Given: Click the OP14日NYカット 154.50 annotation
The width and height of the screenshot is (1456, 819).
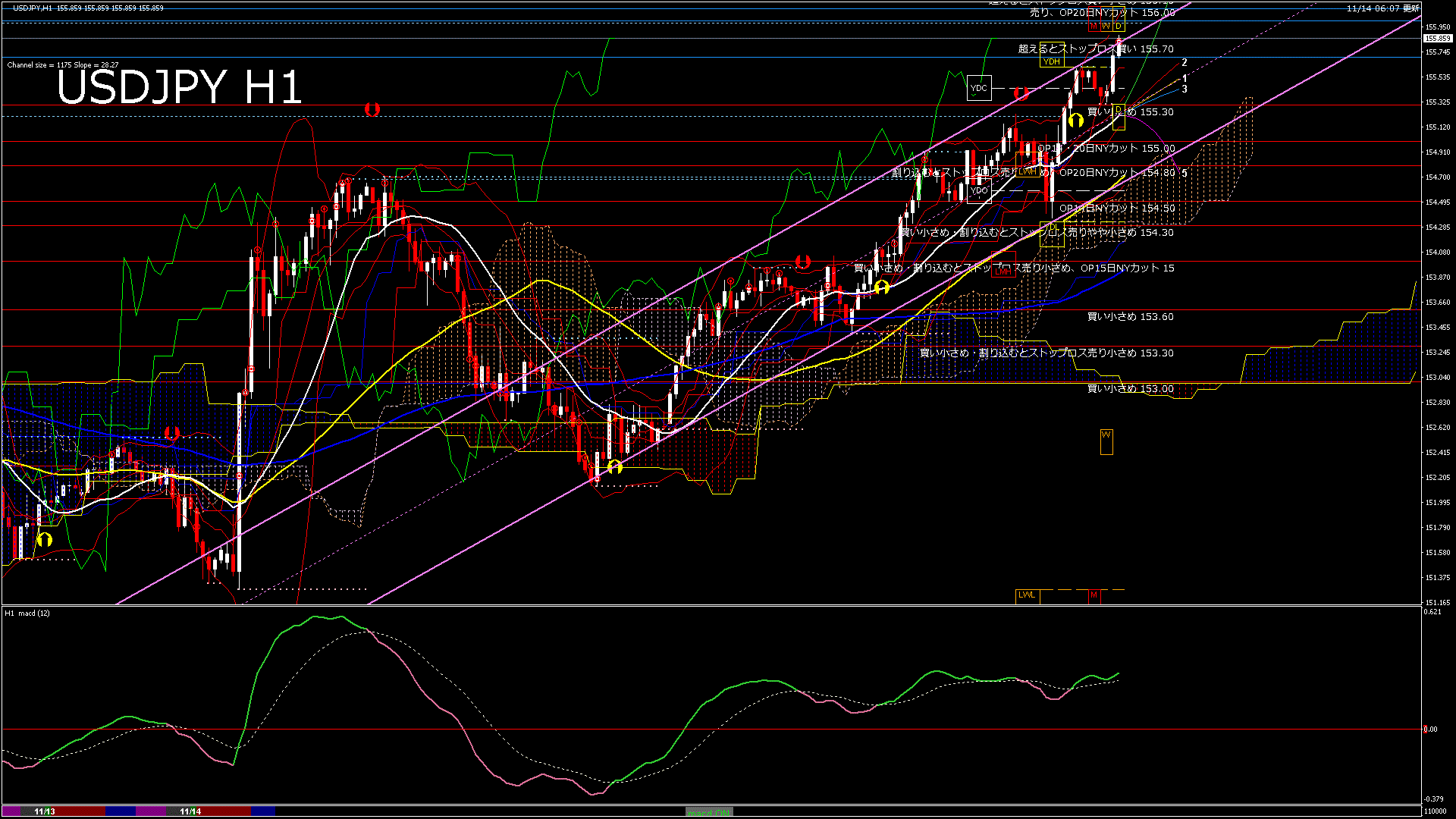Looking at the screenshot, I should pos(1117,208).
